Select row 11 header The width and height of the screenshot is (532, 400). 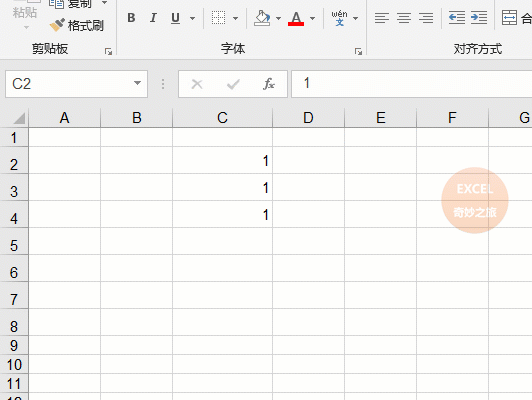tap(14, 384)
